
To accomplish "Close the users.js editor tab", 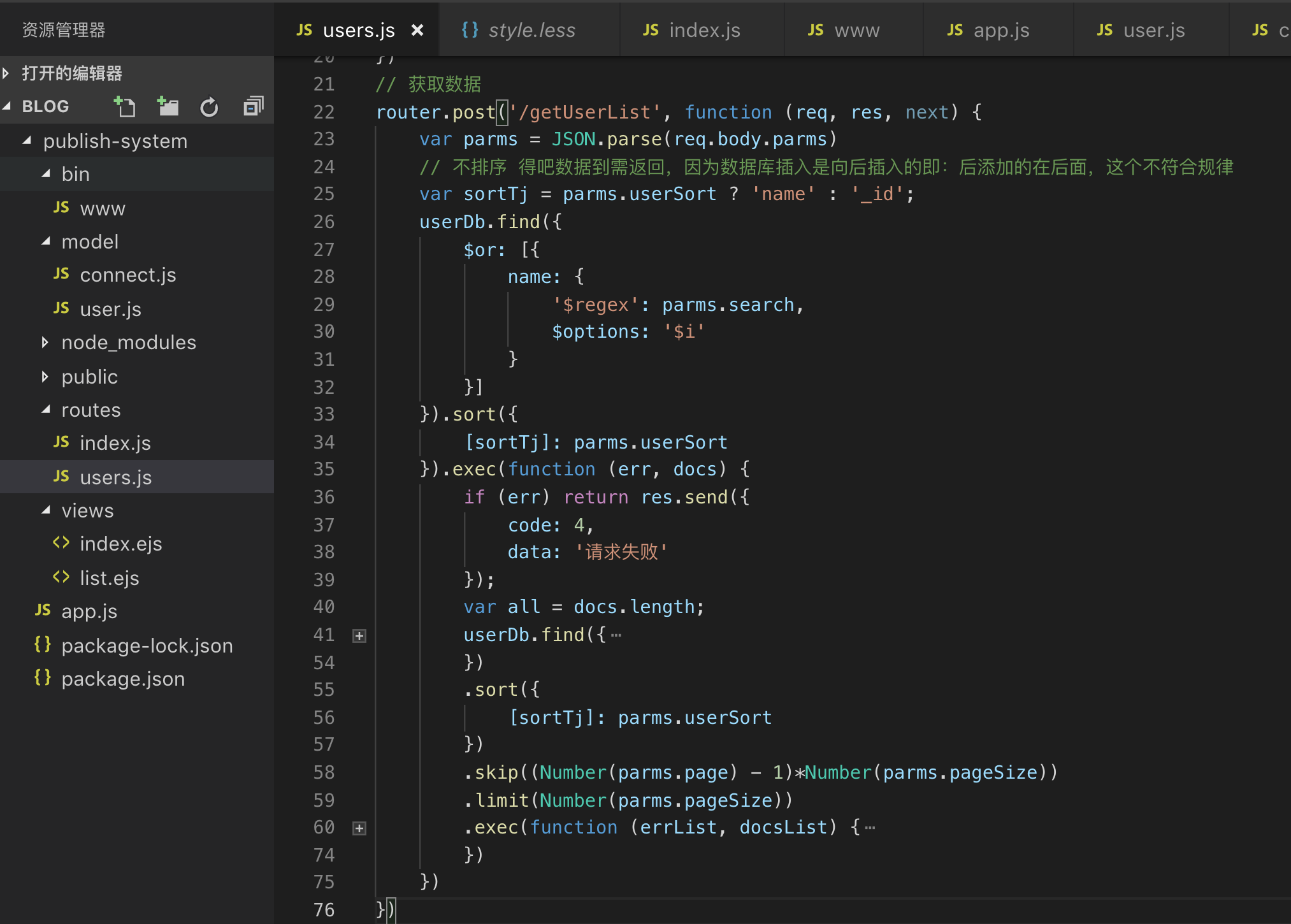I will (417, 30).
